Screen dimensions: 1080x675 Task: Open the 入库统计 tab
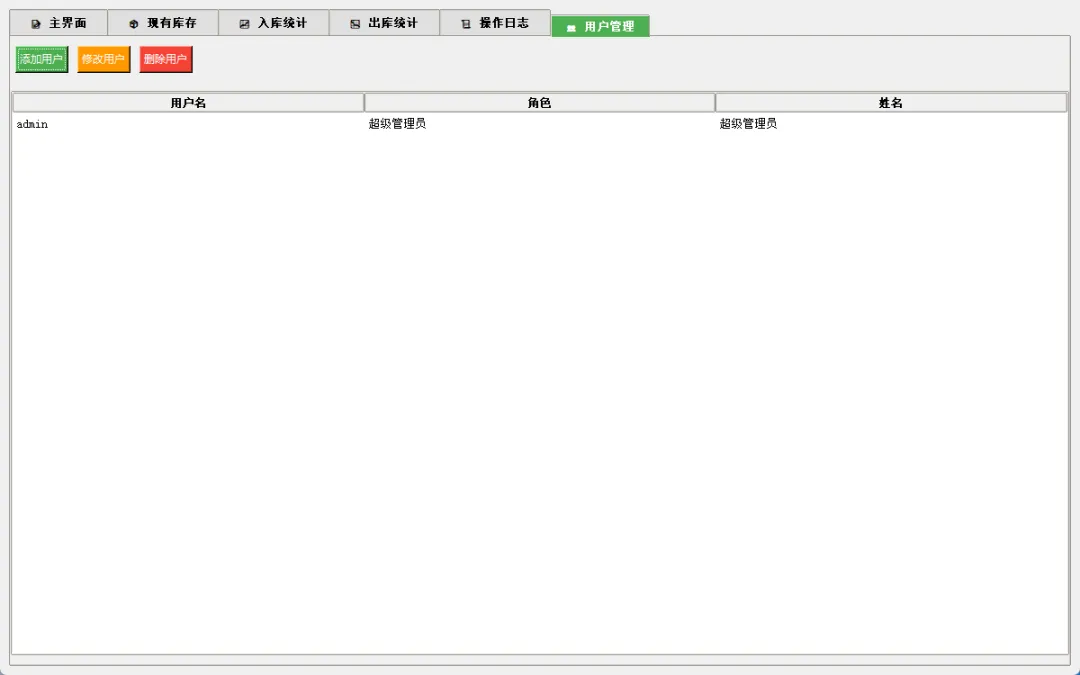pyautogui.click(x=273, y=23)
